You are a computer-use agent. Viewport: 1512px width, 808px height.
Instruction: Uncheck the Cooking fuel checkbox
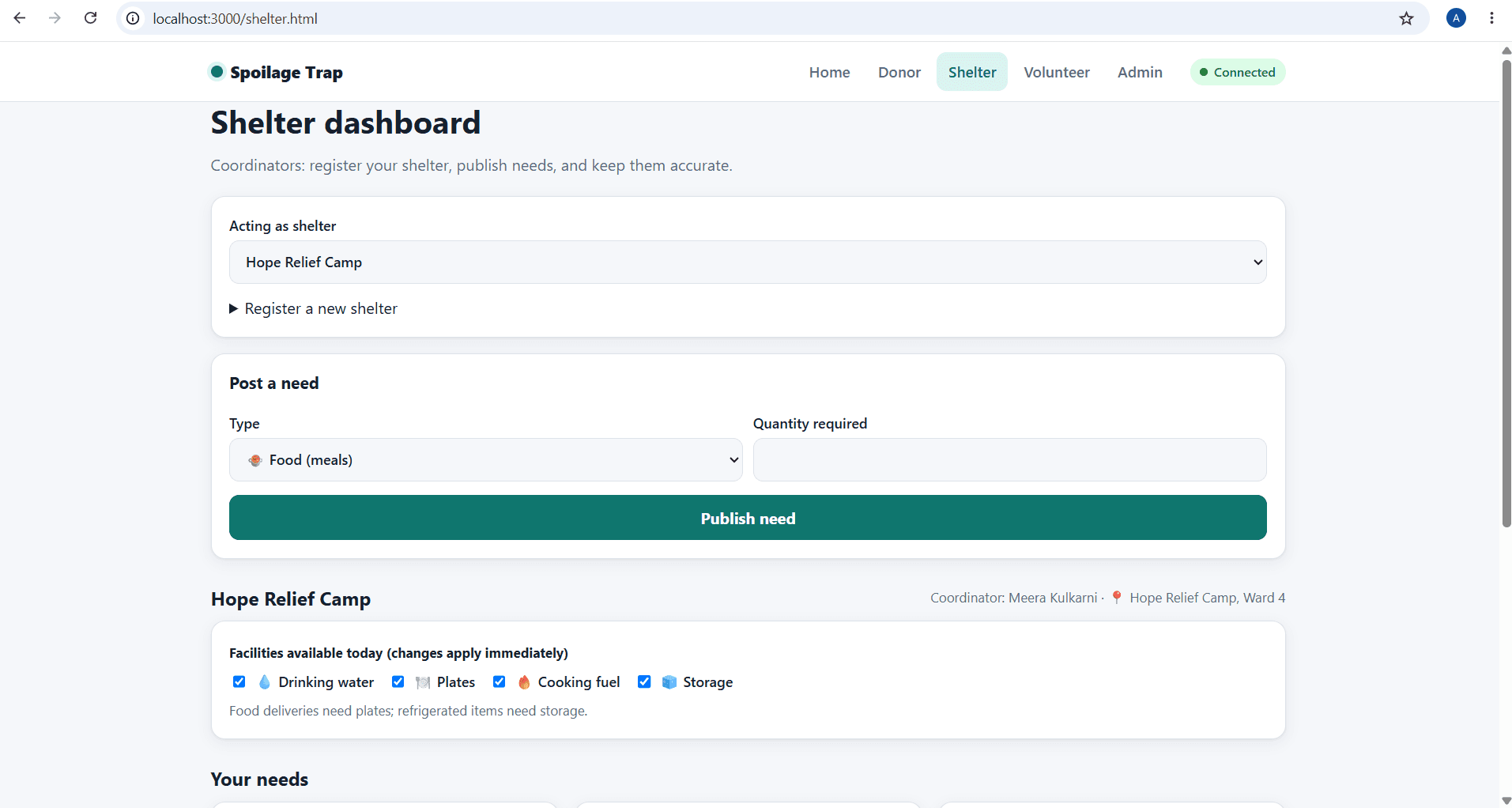tap(500, 682)
